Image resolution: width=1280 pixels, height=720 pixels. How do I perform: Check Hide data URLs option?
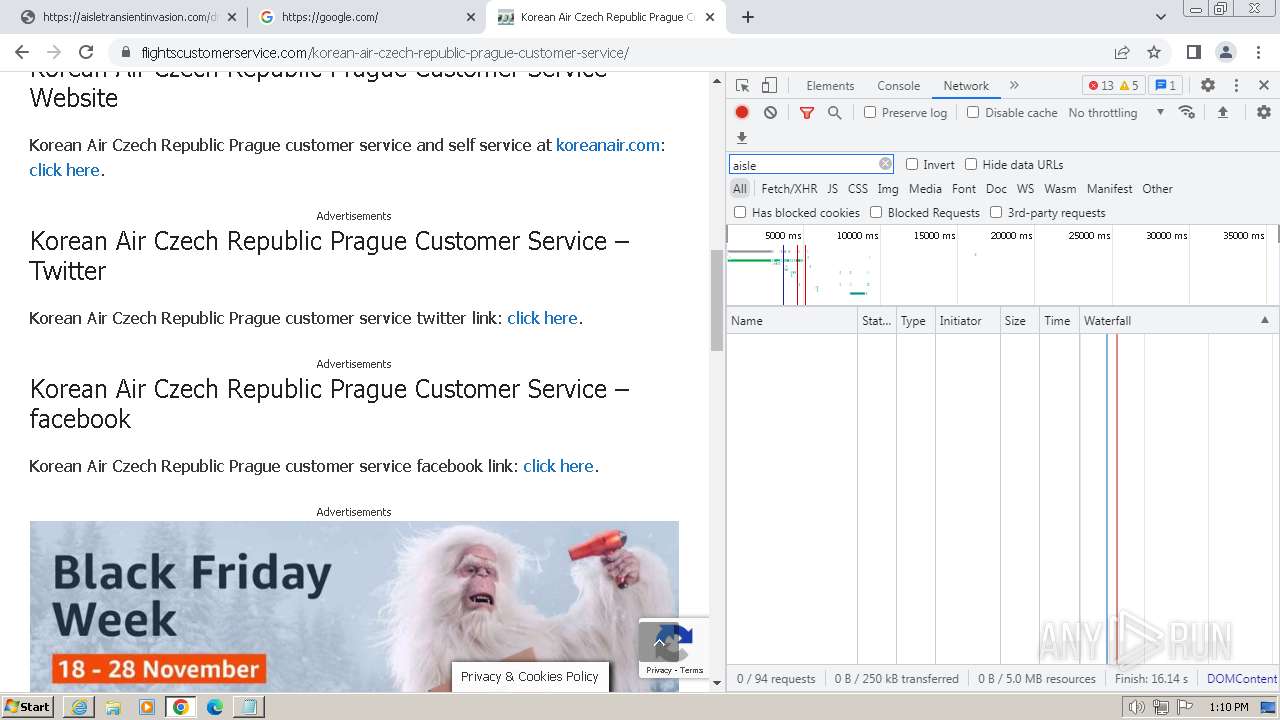(x=971, y=164)
